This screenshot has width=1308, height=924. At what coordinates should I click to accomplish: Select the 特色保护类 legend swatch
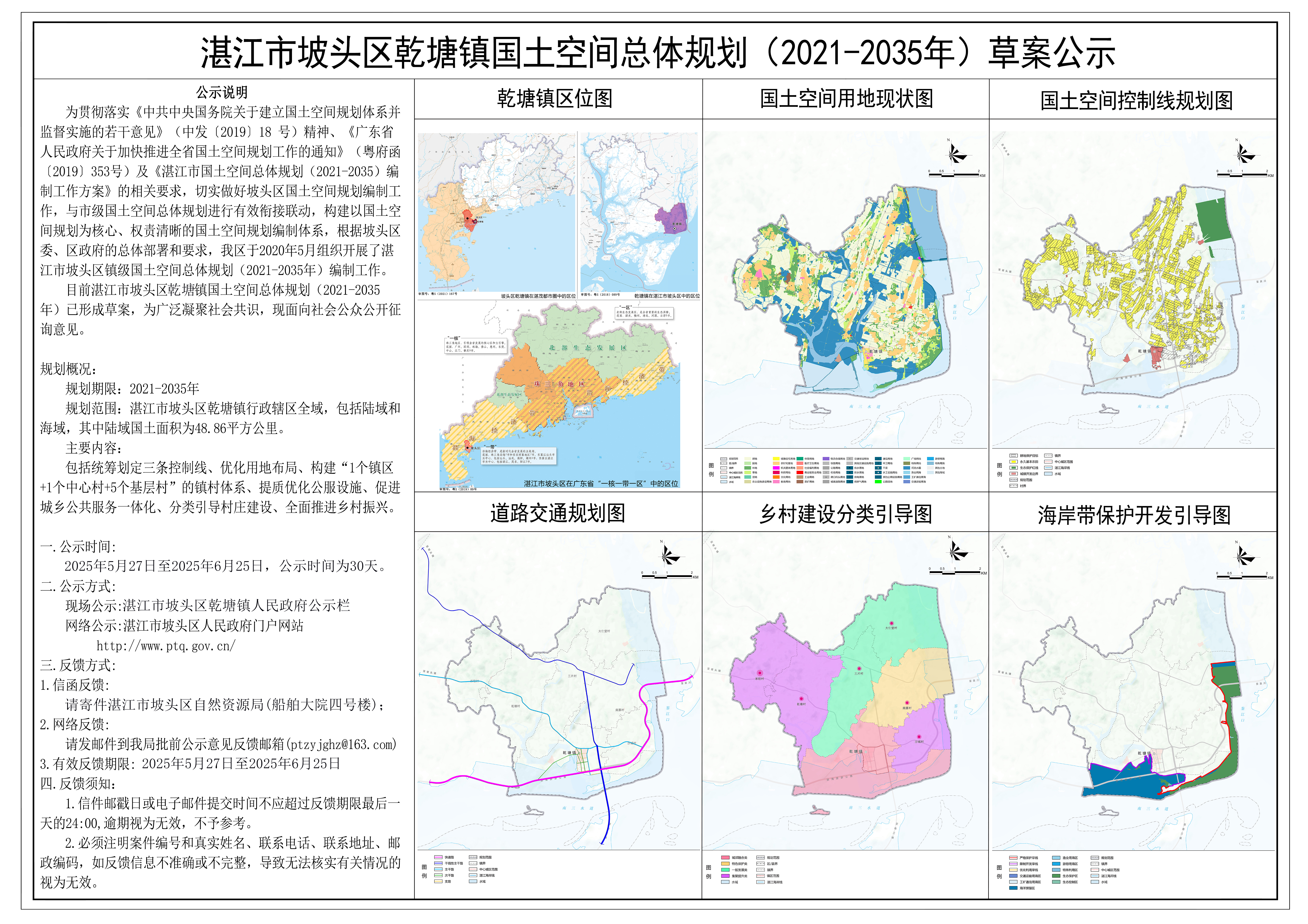pyautogui.click(x=725, y=864)
